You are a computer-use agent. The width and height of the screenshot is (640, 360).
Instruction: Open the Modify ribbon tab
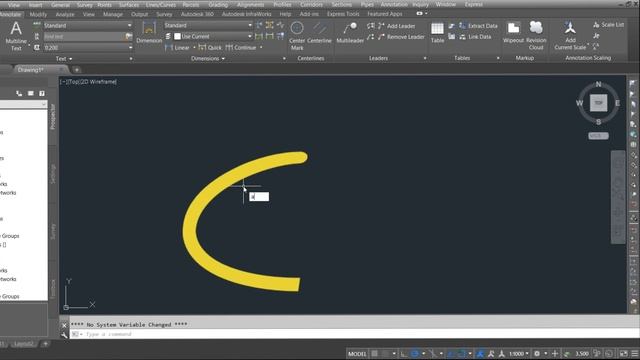(x=38, y=14)
